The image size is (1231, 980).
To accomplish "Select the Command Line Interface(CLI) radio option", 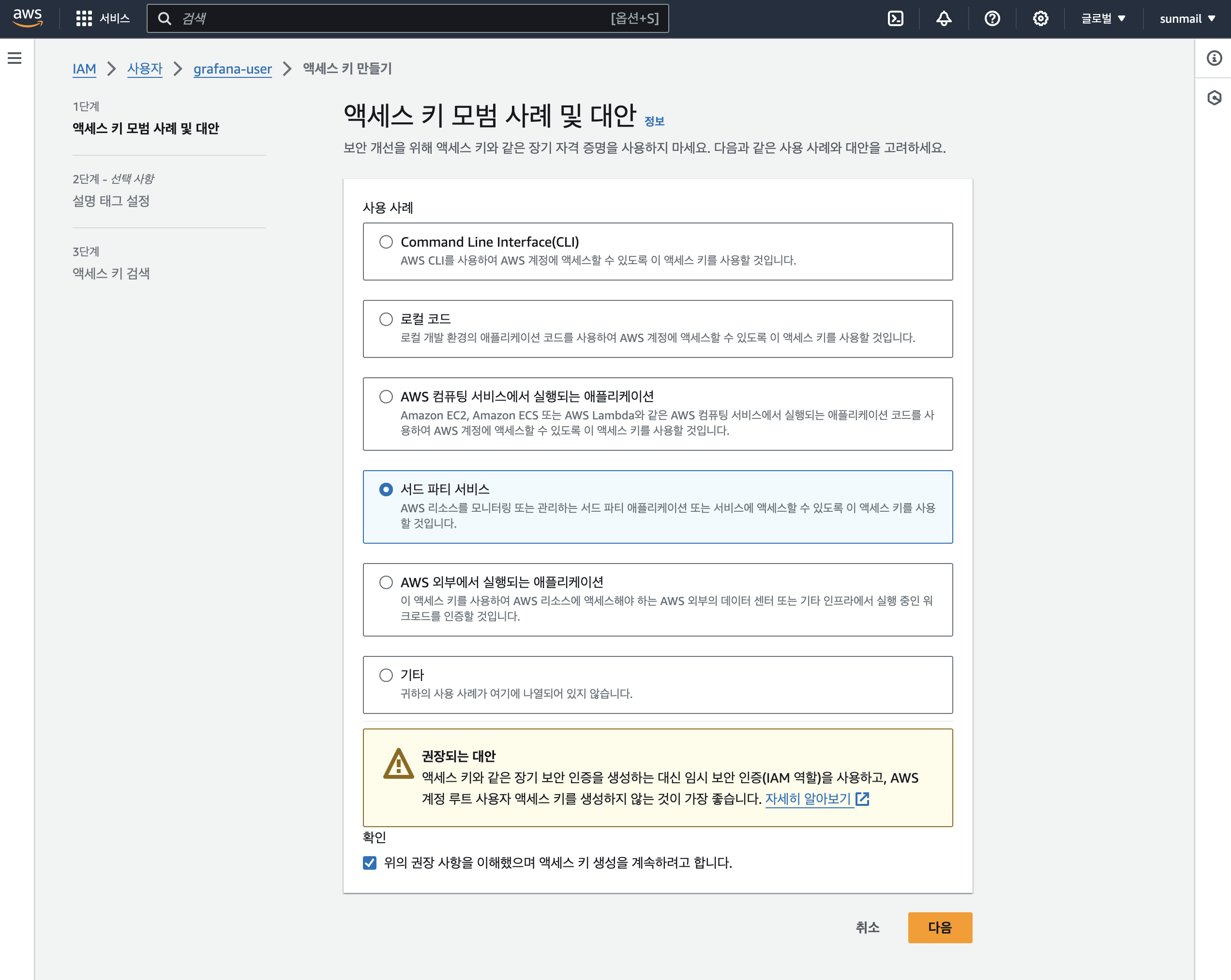I will point(386,242).
